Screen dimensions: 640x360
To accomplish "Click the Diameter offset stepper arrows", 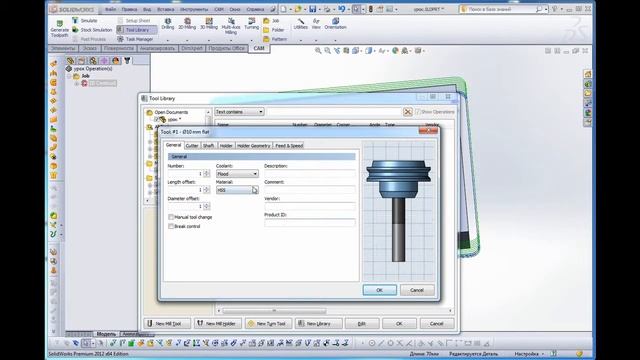I will click(x=207, y=207).
